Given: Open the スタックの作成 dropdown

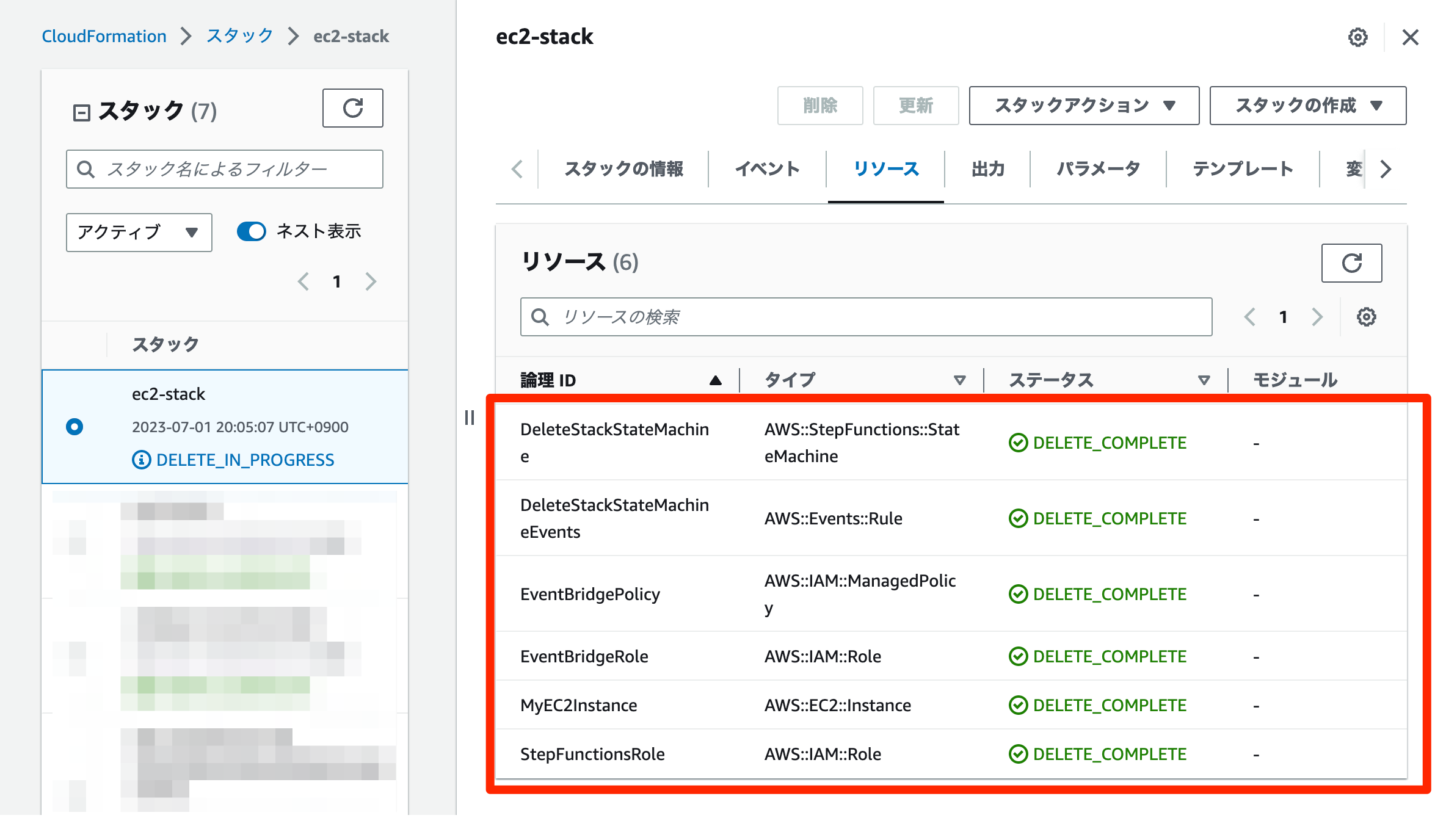Looking at the screenshot, I should point(1307,105).
